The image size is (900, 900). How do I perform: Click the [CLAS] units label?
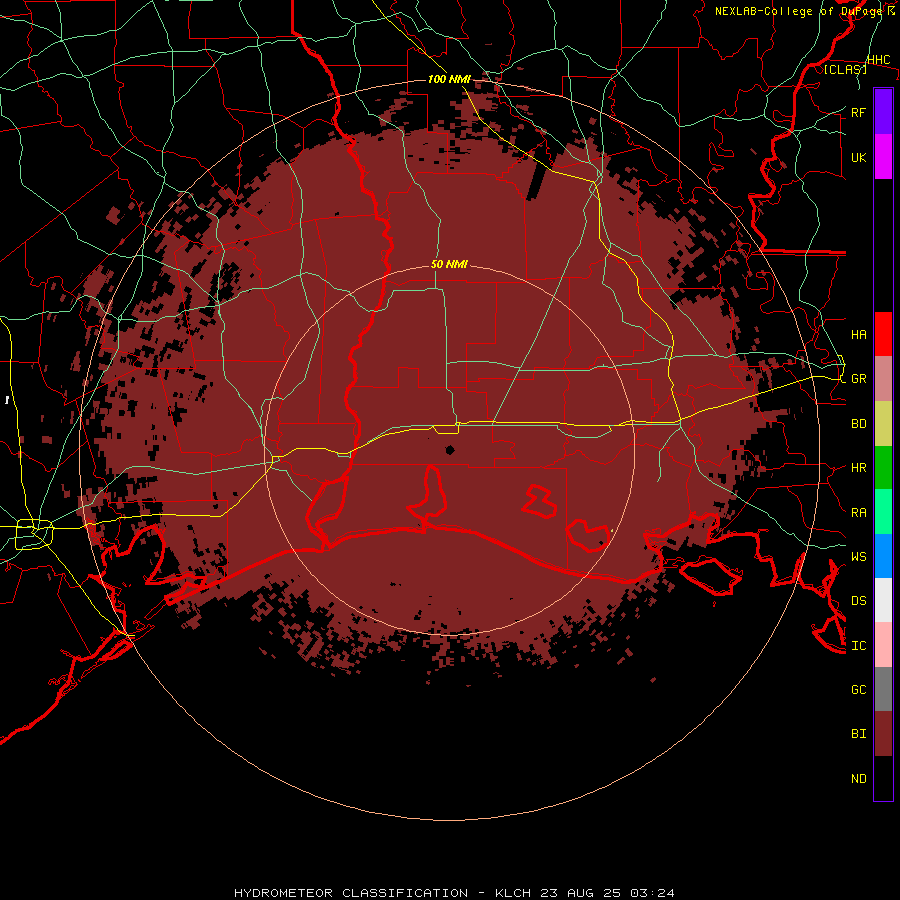tap(845, 69)
